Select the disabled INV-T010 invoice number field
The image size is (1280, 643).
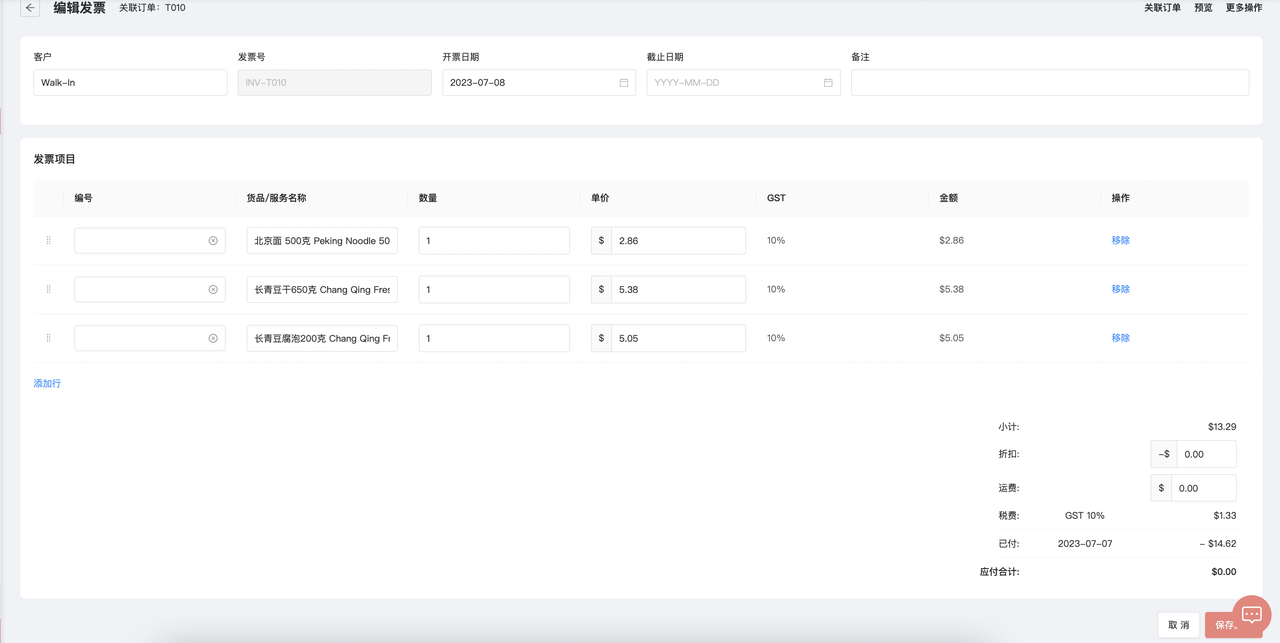pyautogui.click(x=334, y=83)
